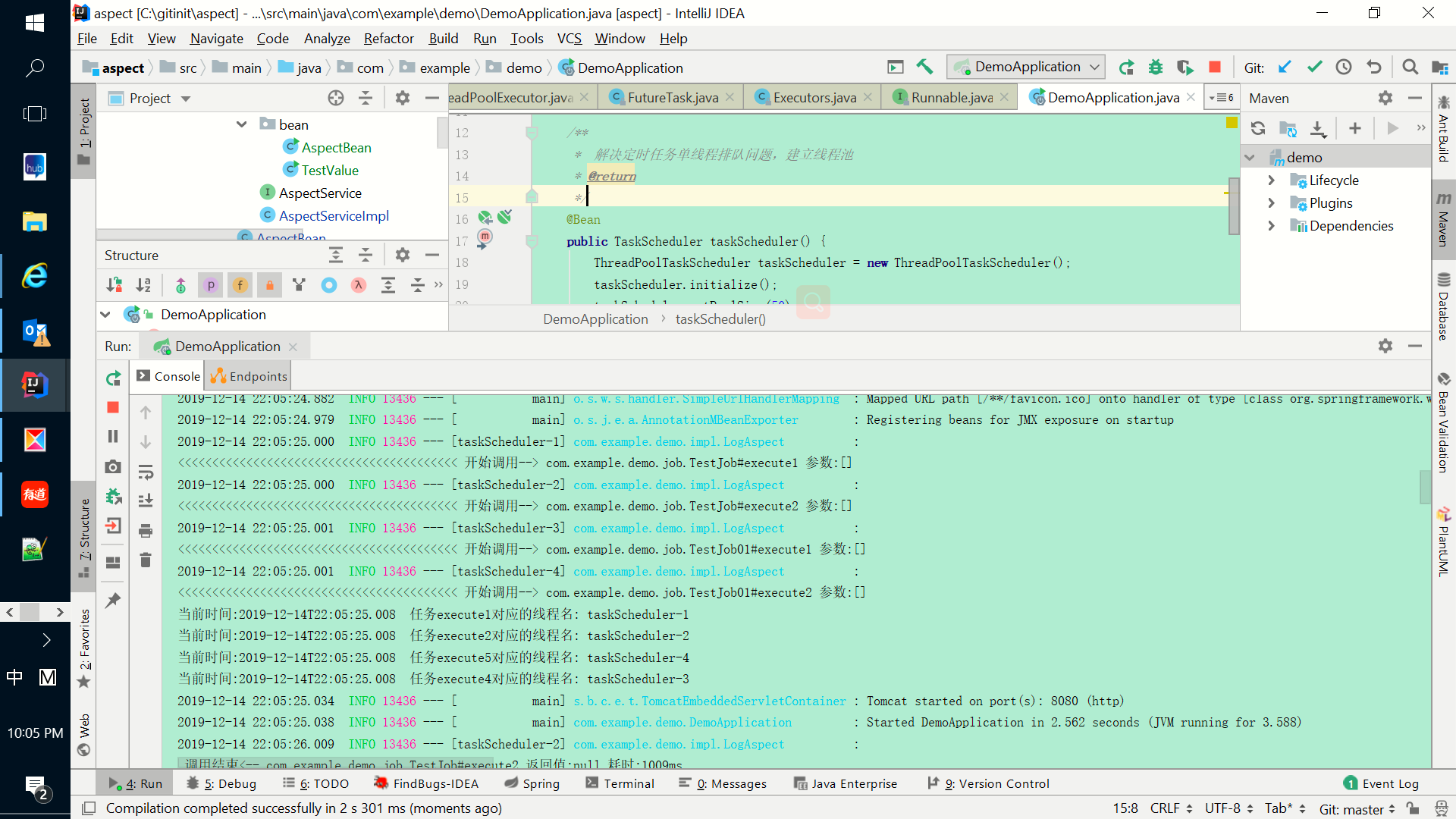Click the Debug bug icon in toolbar

click(1155, 67)
